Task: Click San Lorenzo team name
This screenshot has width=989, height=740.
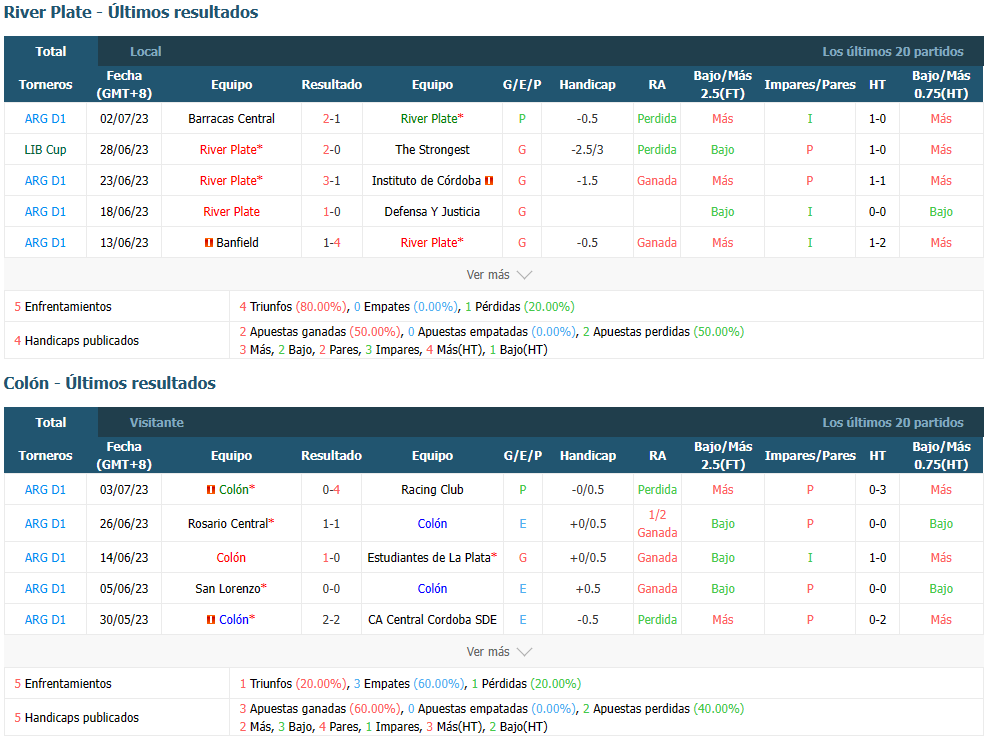Action: 228,589
